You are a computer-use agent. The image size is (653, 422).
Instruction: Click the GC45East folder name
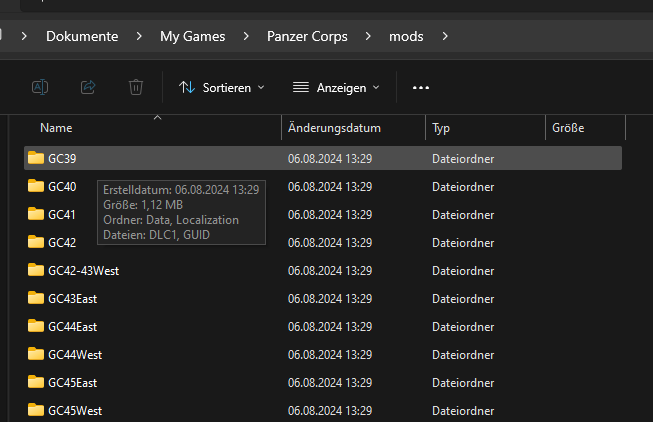pyautogui.click(x=72, y=382)
